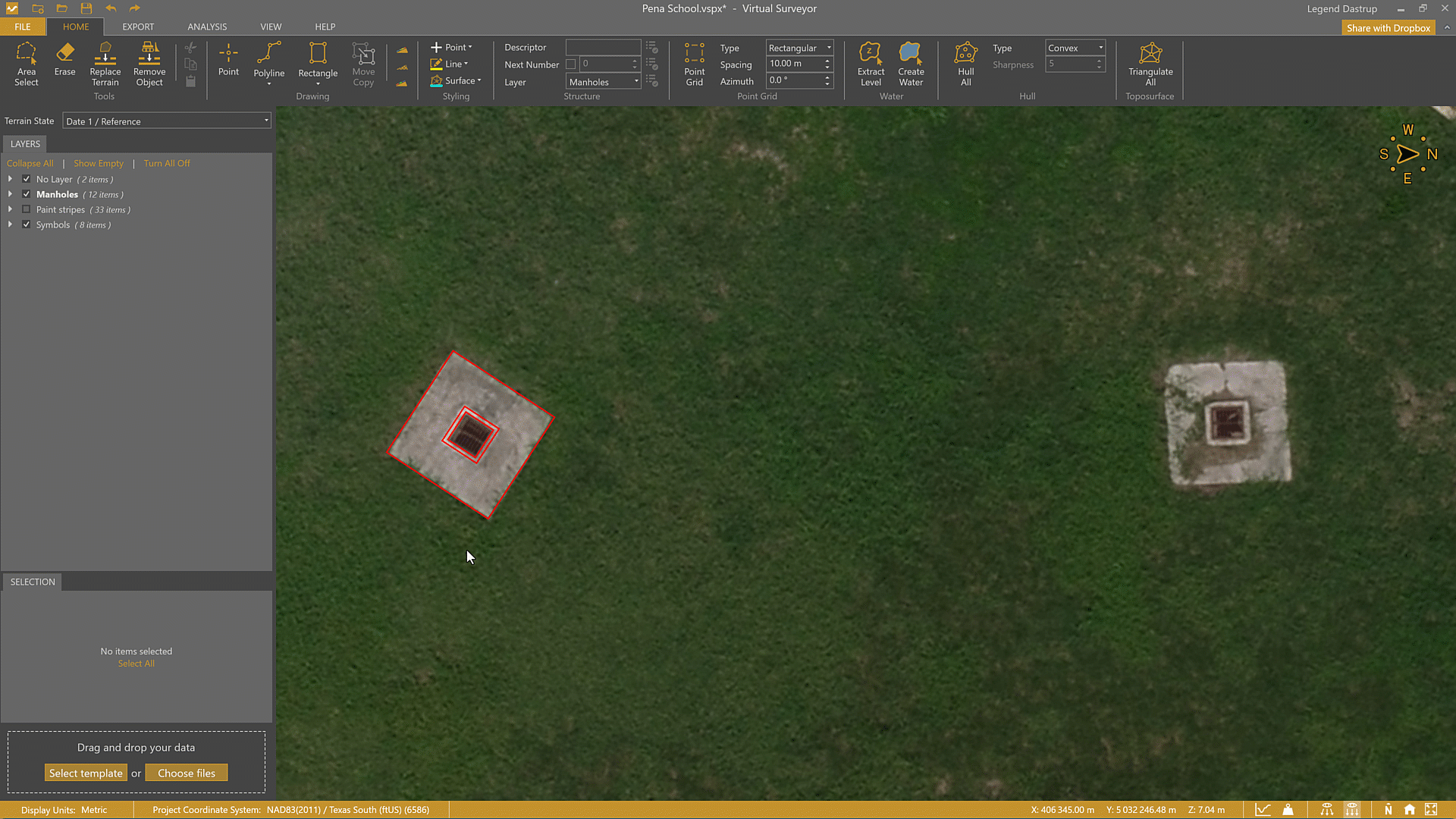Open the Hull Type Convex dropdown

tap(1075, 48)
